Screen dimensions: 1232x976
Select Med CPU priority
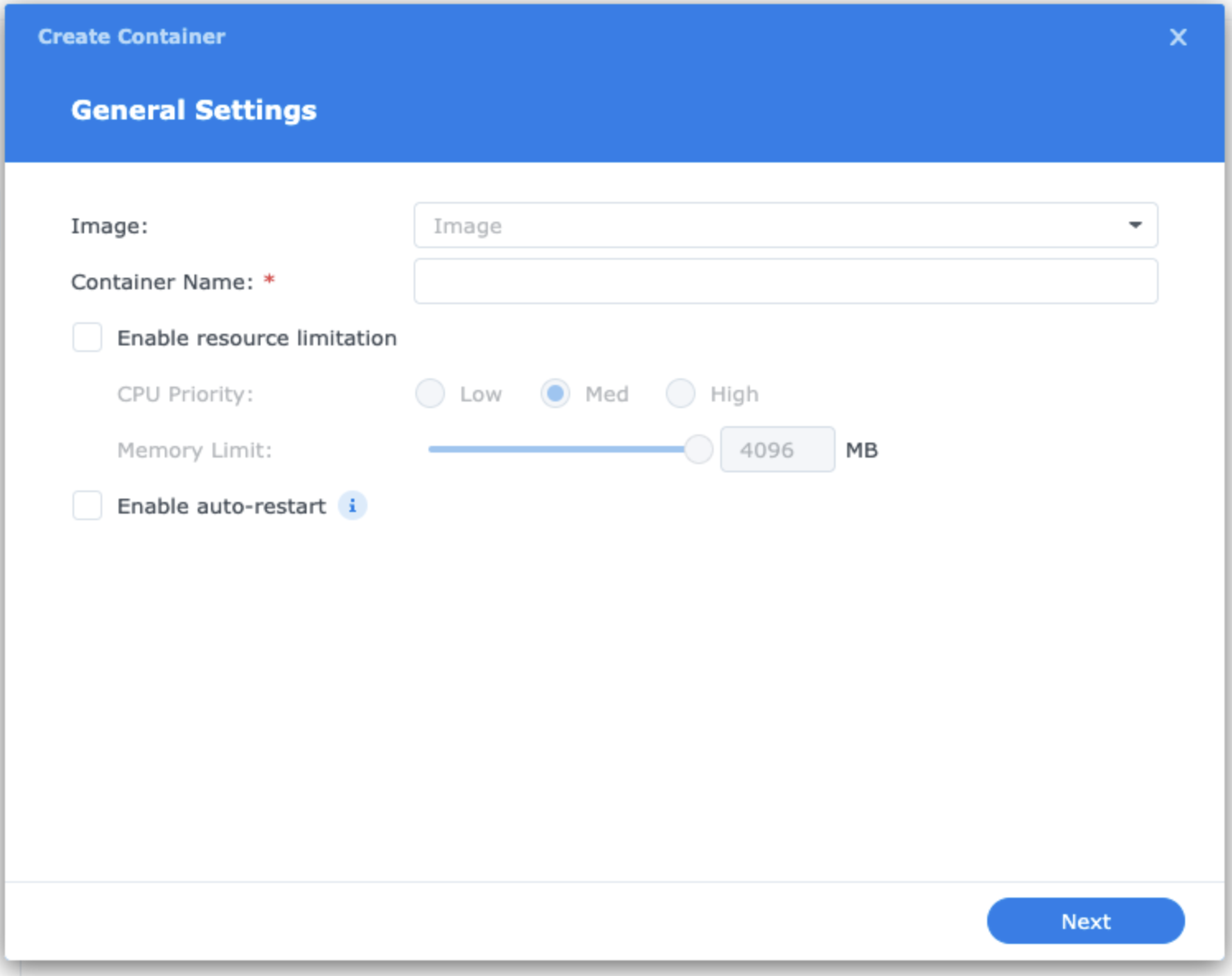pyautogui.click(x=555, y=393)
